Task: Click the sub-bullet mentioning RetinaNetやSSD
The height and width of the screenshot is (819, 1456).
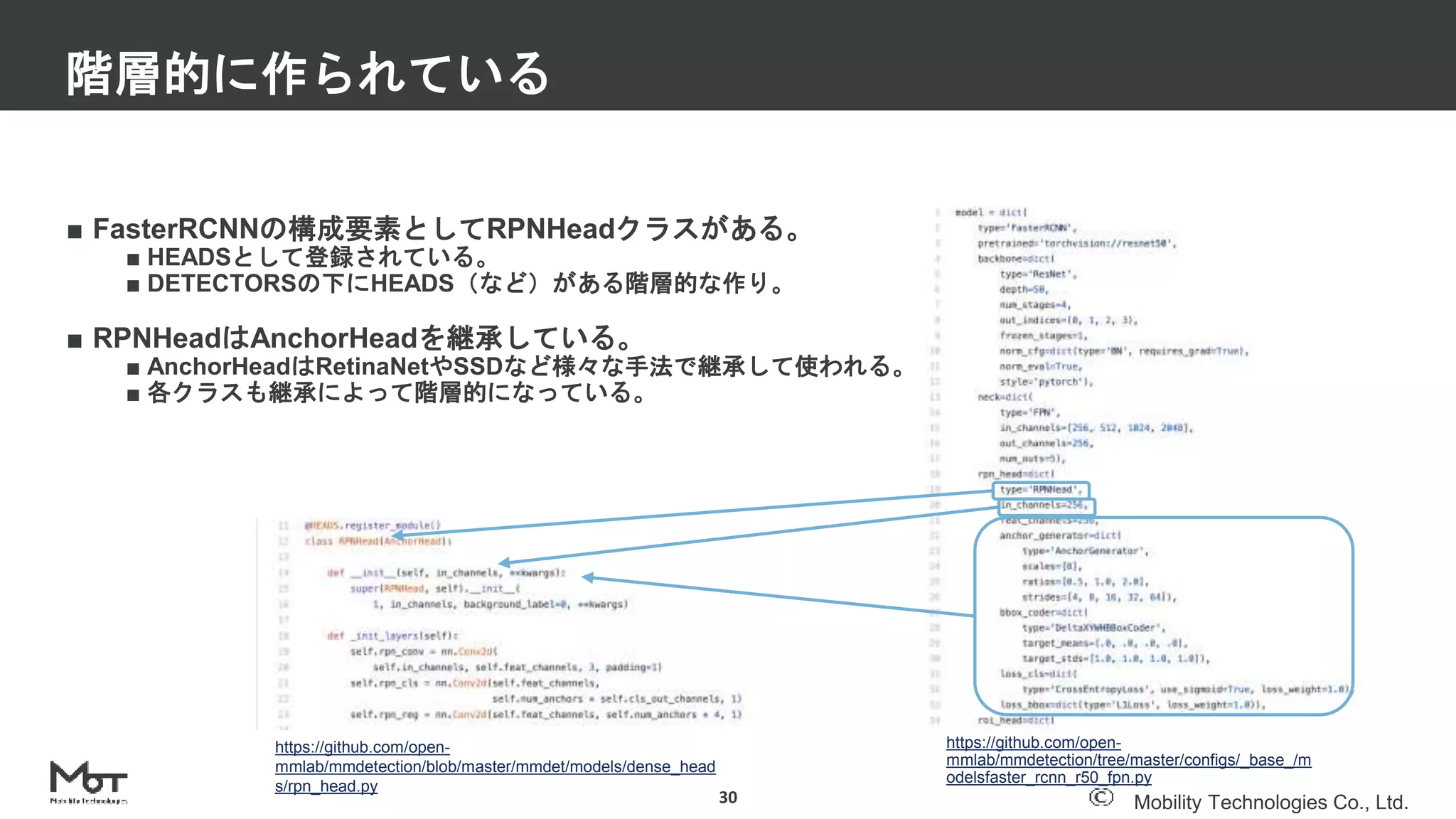Action: 527,366
